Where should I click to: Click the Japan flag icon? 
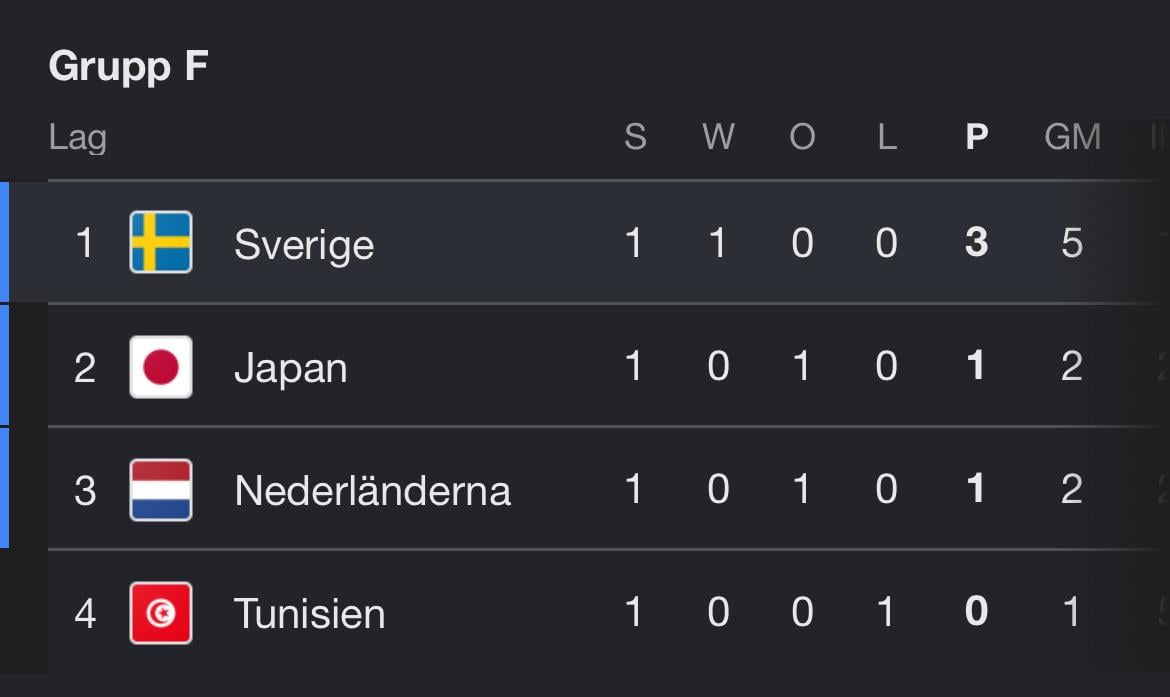point(160,366)
